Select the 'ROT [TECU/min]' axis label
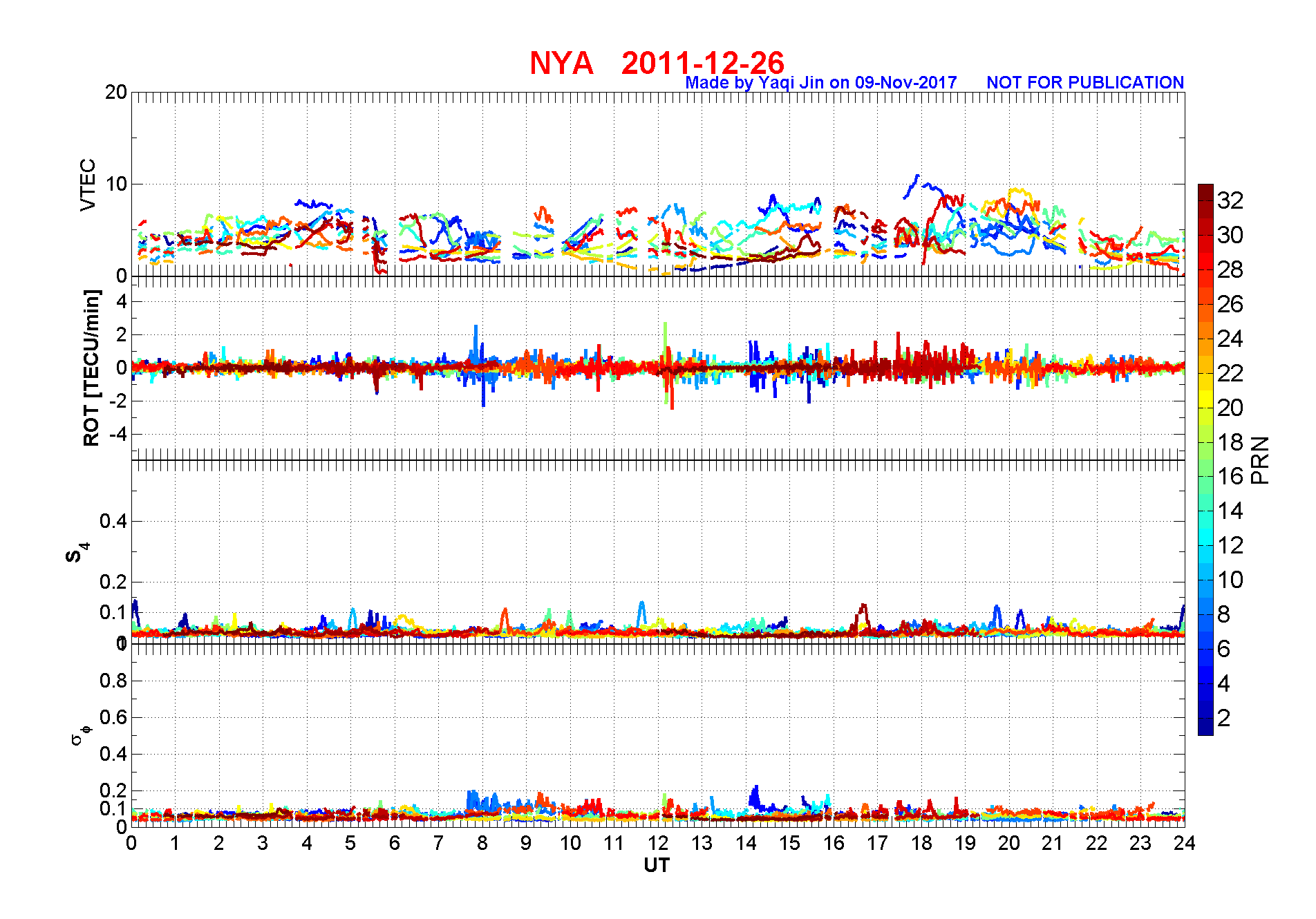This screenshot has height=919, width=1316. click(91, 368)
